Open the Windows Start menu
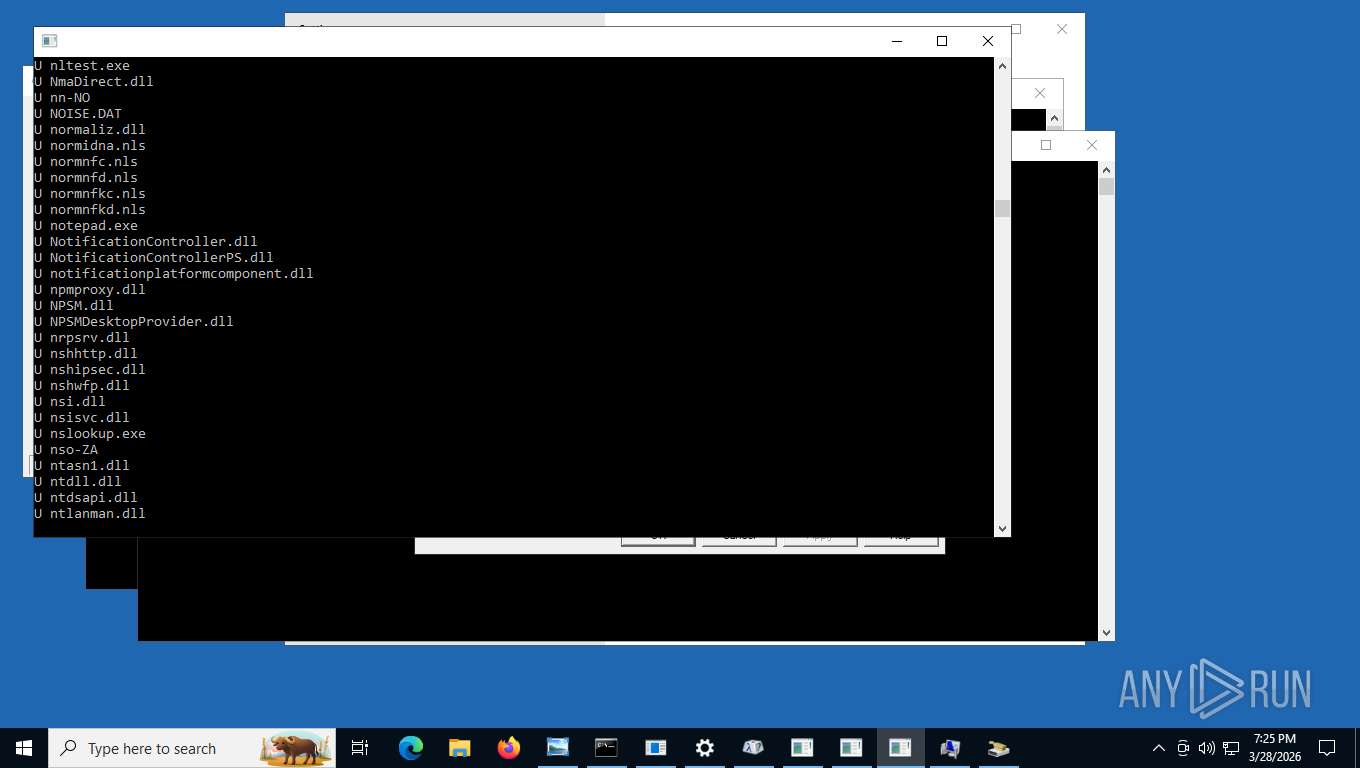 pos(24,748)
